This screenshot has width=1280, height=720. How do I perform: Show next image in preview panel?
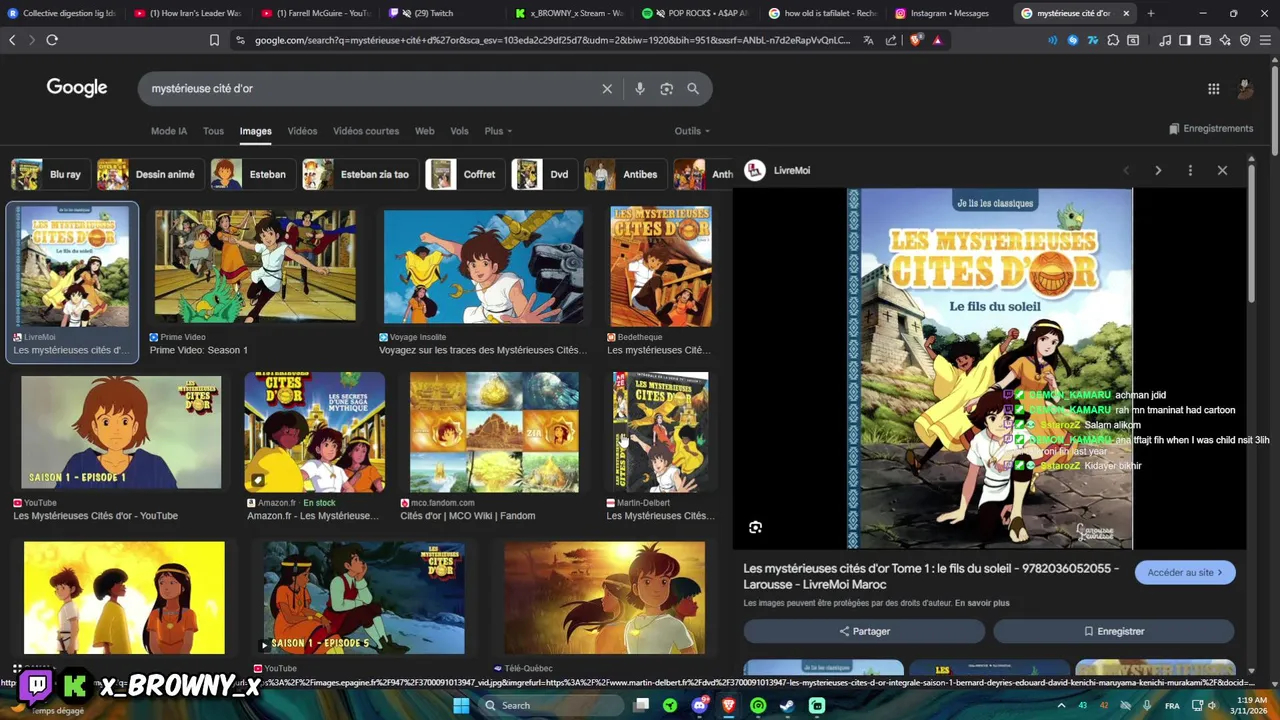point(1158,170)
